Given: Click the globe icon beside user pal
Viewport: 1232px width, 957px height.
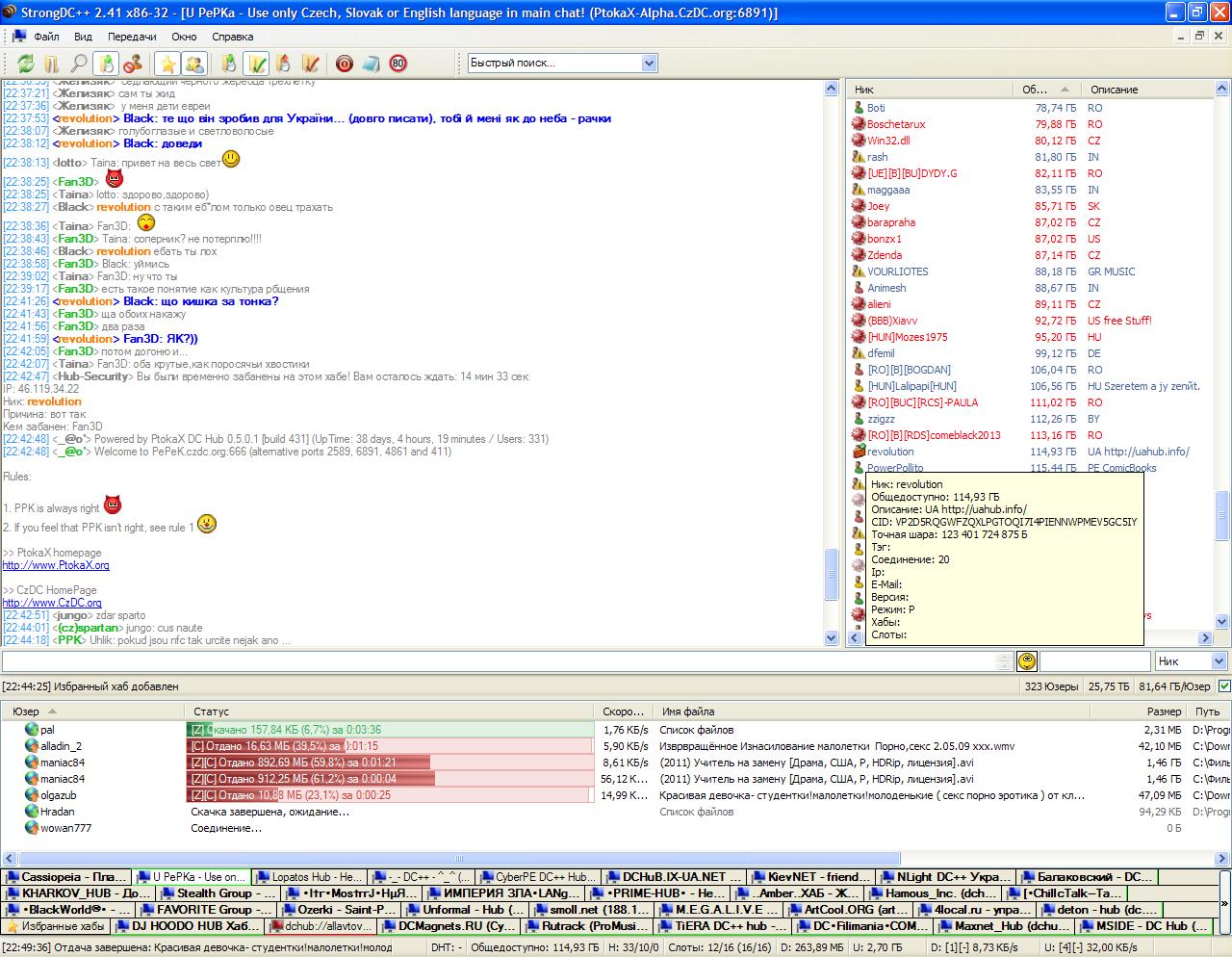Looking at the screenshot, I should tap(32, 730).
